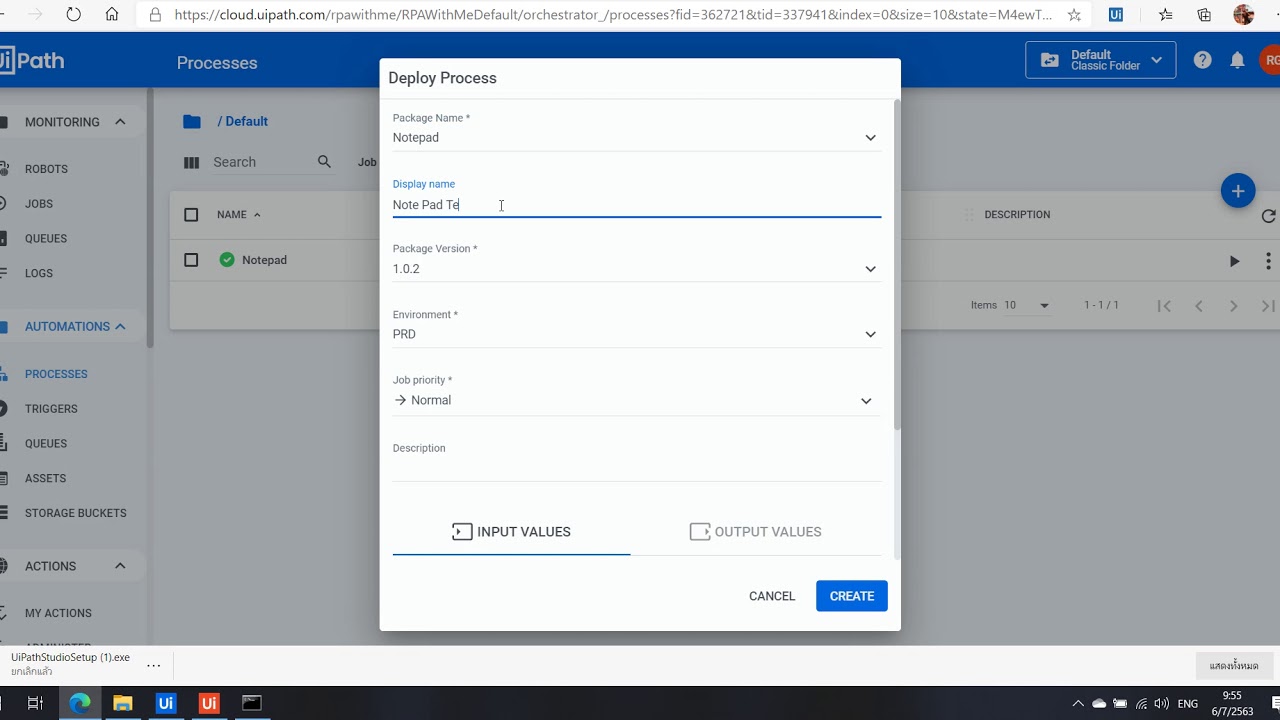Image resolution: width=1280 pixels, height=720 pixels.
Task: Open terminal window from taskbar
Action: [252, 703]
